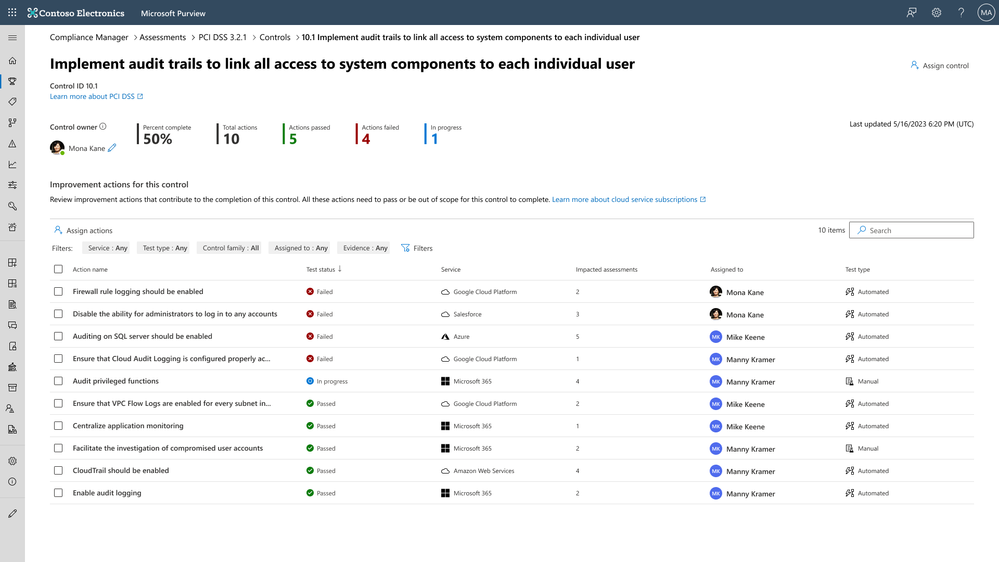Image resolution: width=999 pixels, height=562 pixels.
Task: Sort by Impacted assessments column header
Action: tap(606, 270)
